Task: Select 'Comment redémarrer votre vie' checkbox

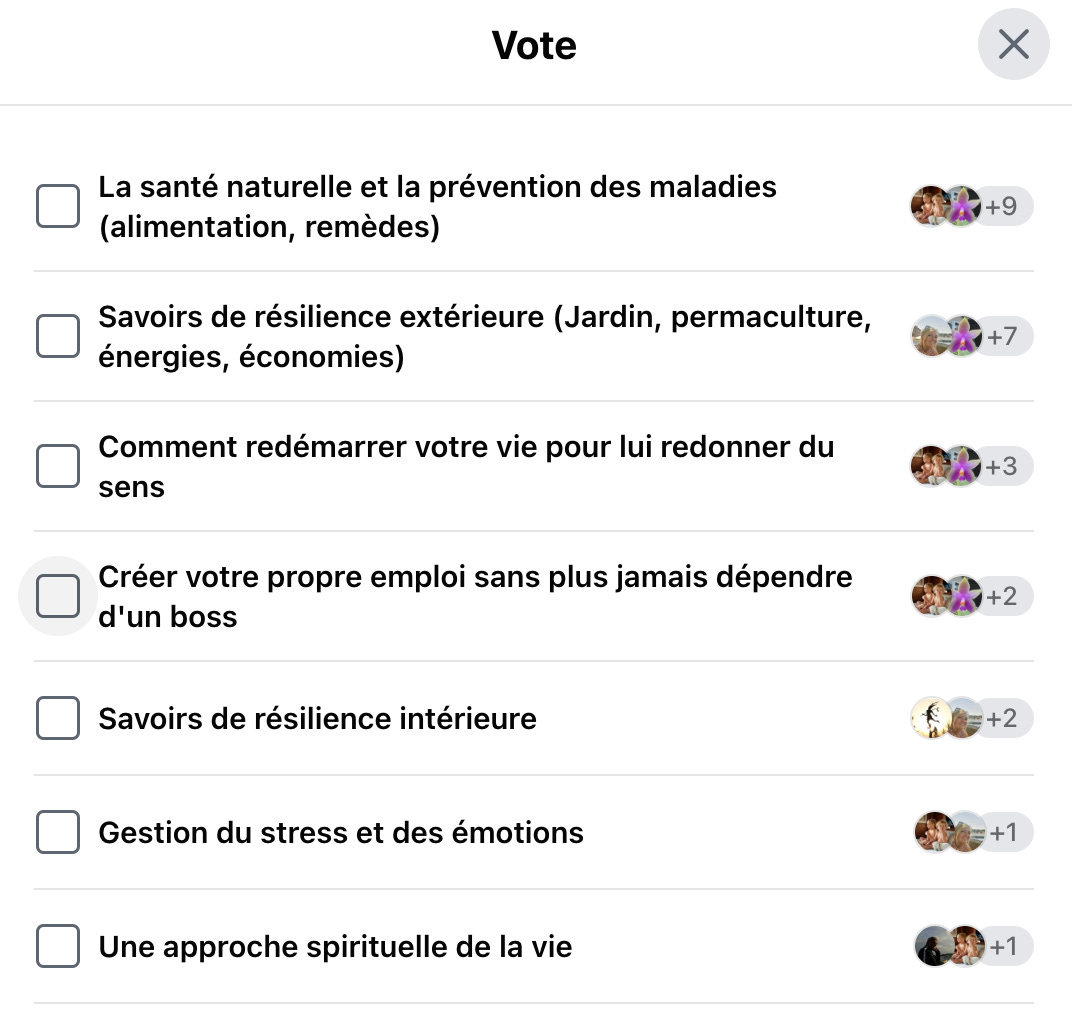Action: 58,466
